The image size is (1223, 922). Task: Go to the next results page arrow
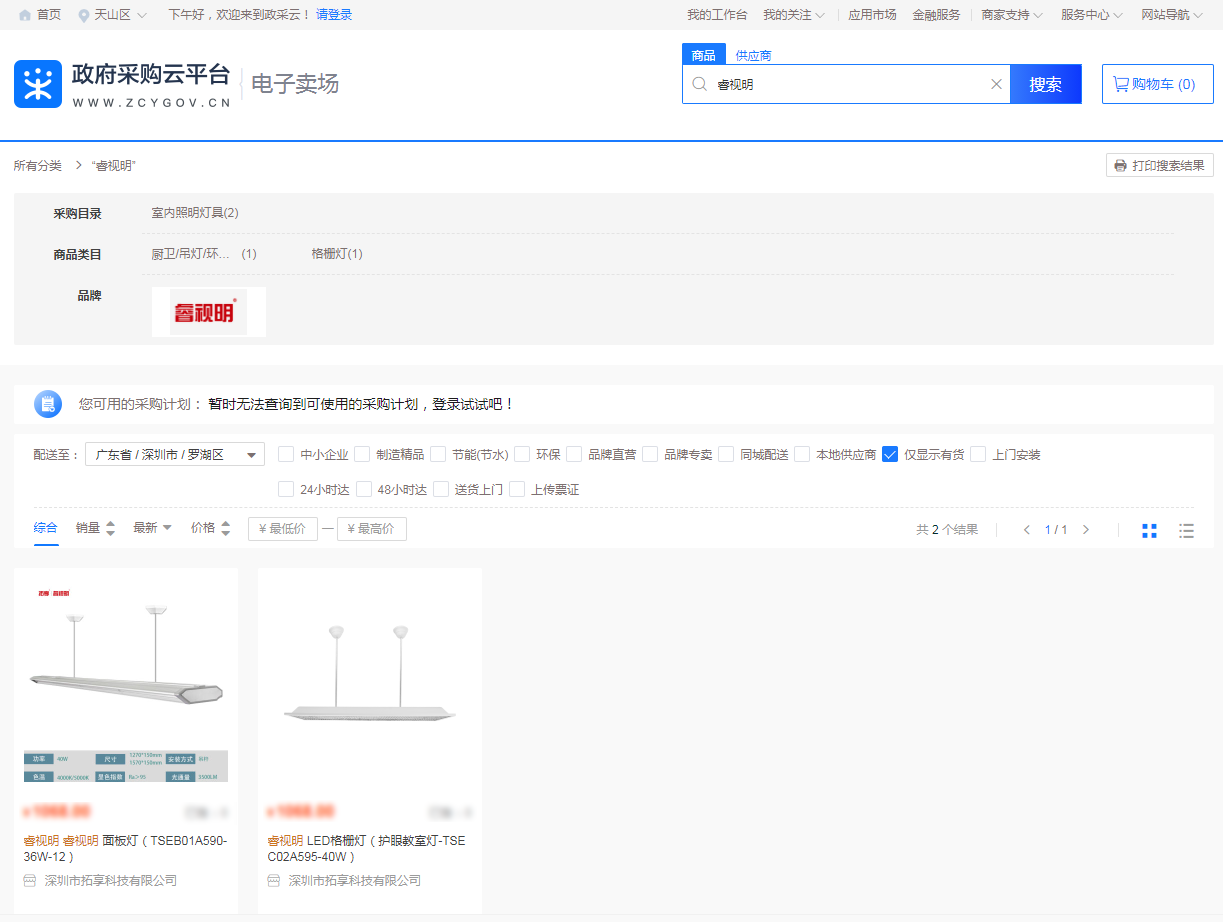click(1086, 530)
